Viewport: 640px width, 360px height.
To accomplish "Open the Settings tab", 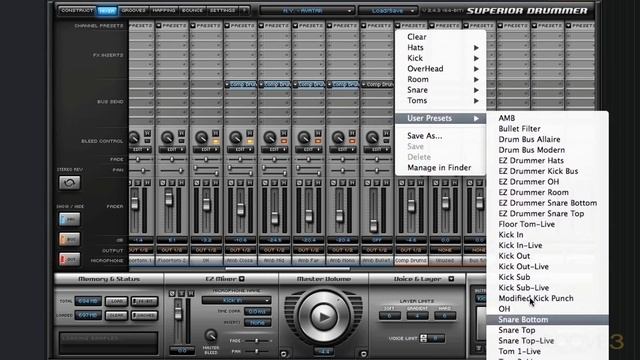I will [222, 10].
